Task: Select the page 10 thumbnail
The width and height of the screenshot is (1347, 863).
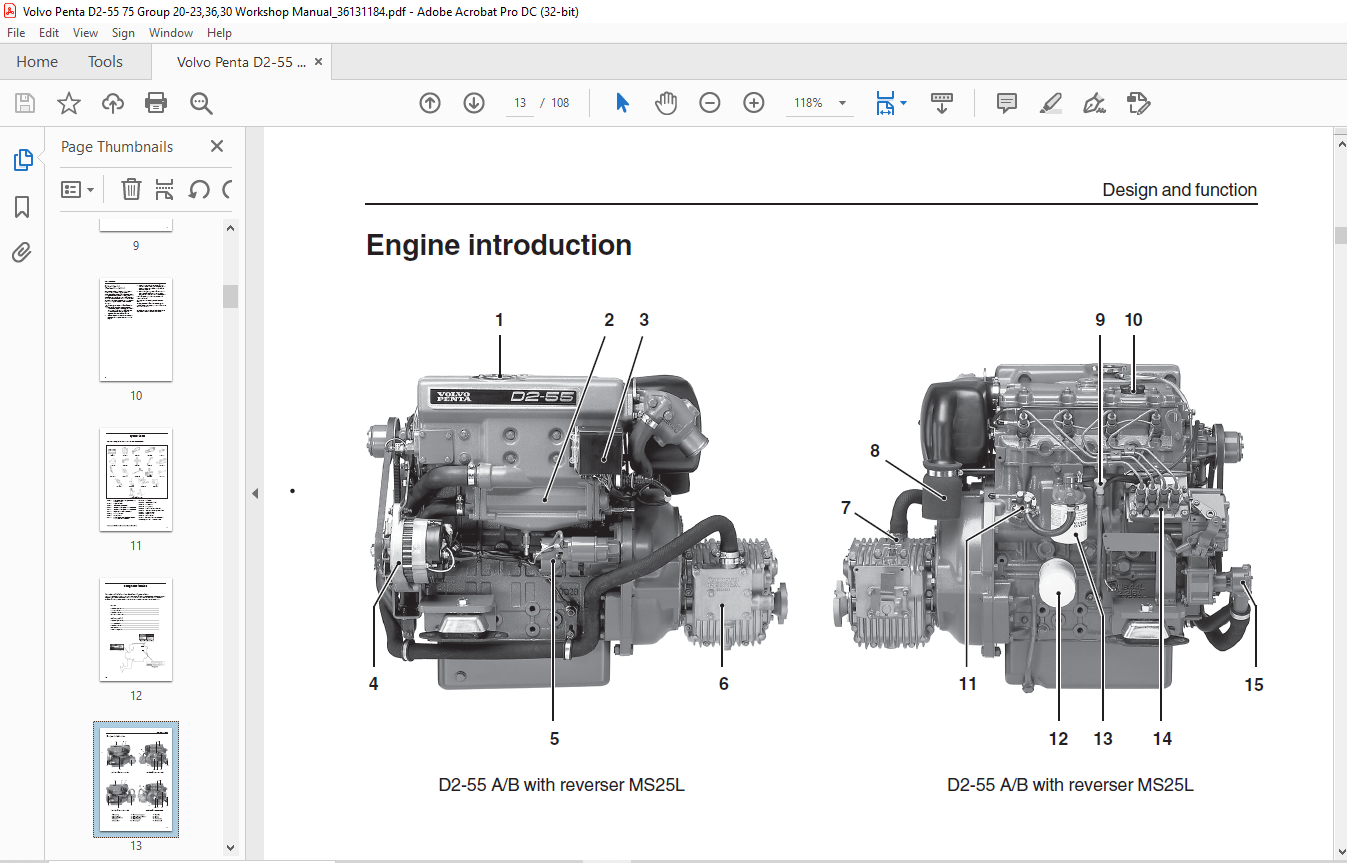Action: click(x=136, y=330)
